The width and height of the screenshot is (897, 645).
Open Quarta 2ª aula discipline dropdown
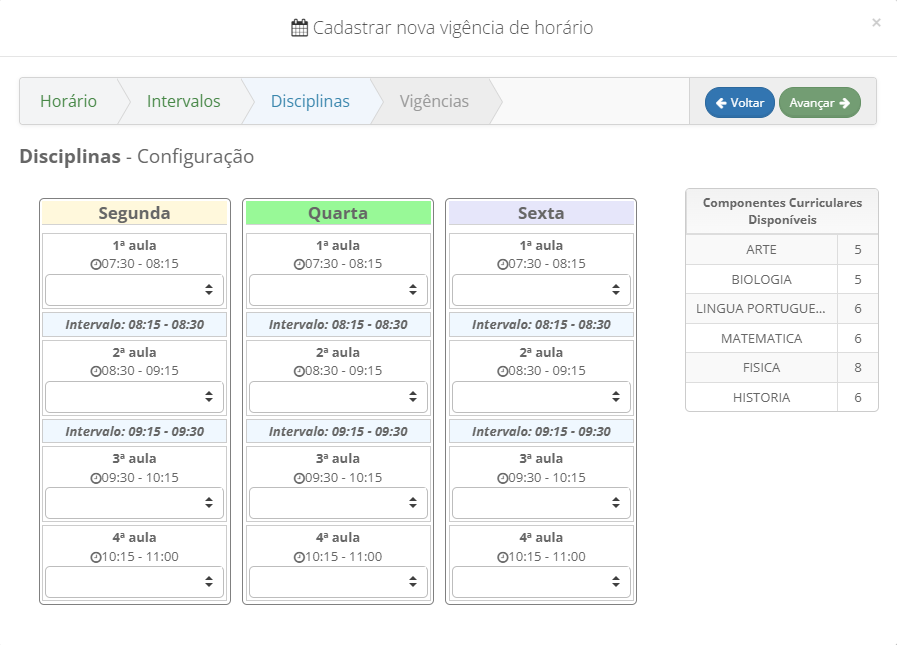tap(338, 397)
